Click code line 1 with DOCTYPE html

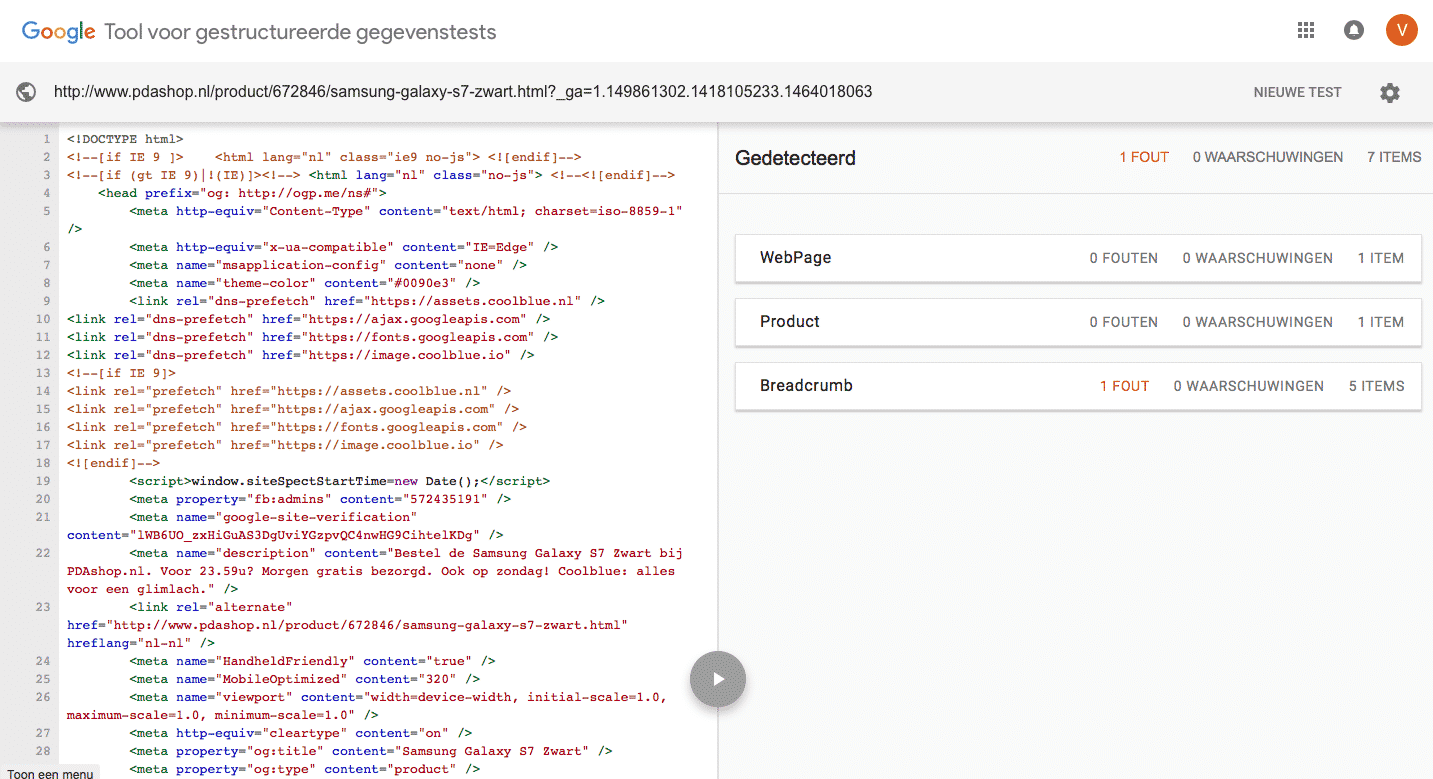tap(125, 139)
